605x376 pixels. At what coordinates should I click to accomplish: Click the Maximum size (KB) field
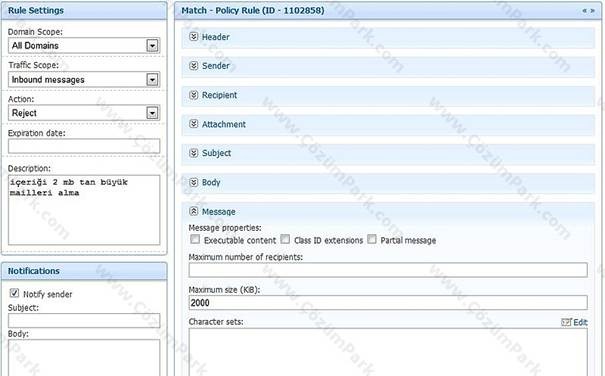[x=388, y=303]
